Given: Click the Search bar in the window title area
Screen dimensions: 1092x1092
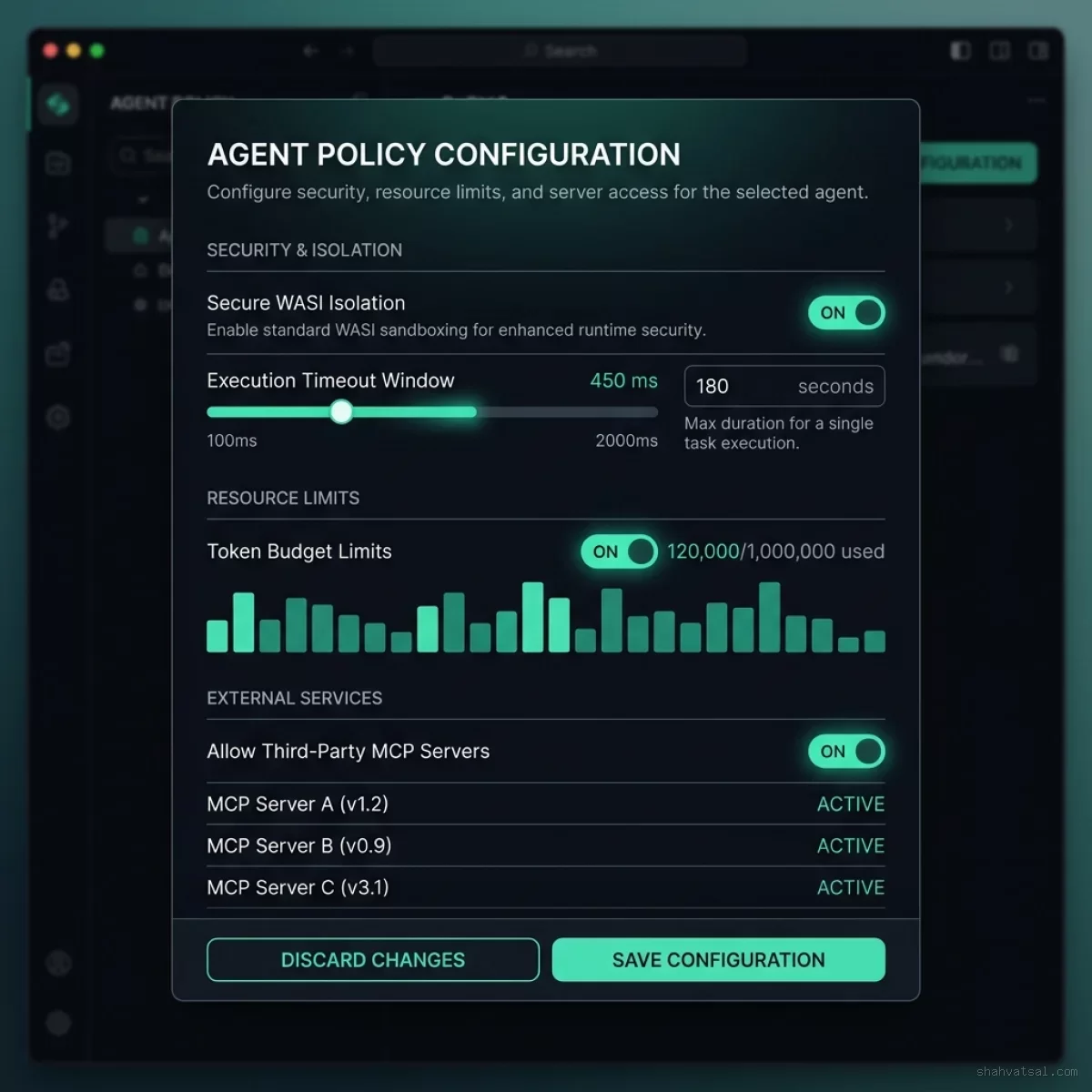Looking at the screenshot, I should [560, 51].
